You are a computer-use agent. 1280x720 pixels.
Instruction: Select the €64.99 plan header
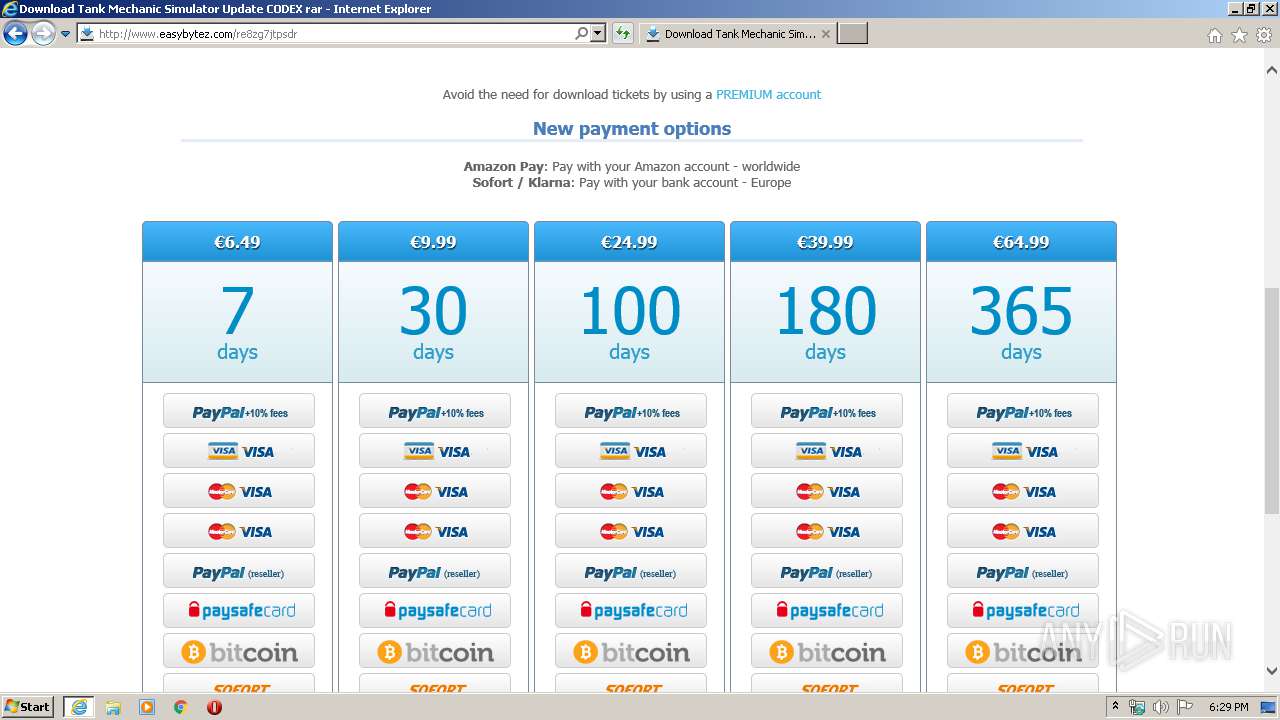point(1021,242)
